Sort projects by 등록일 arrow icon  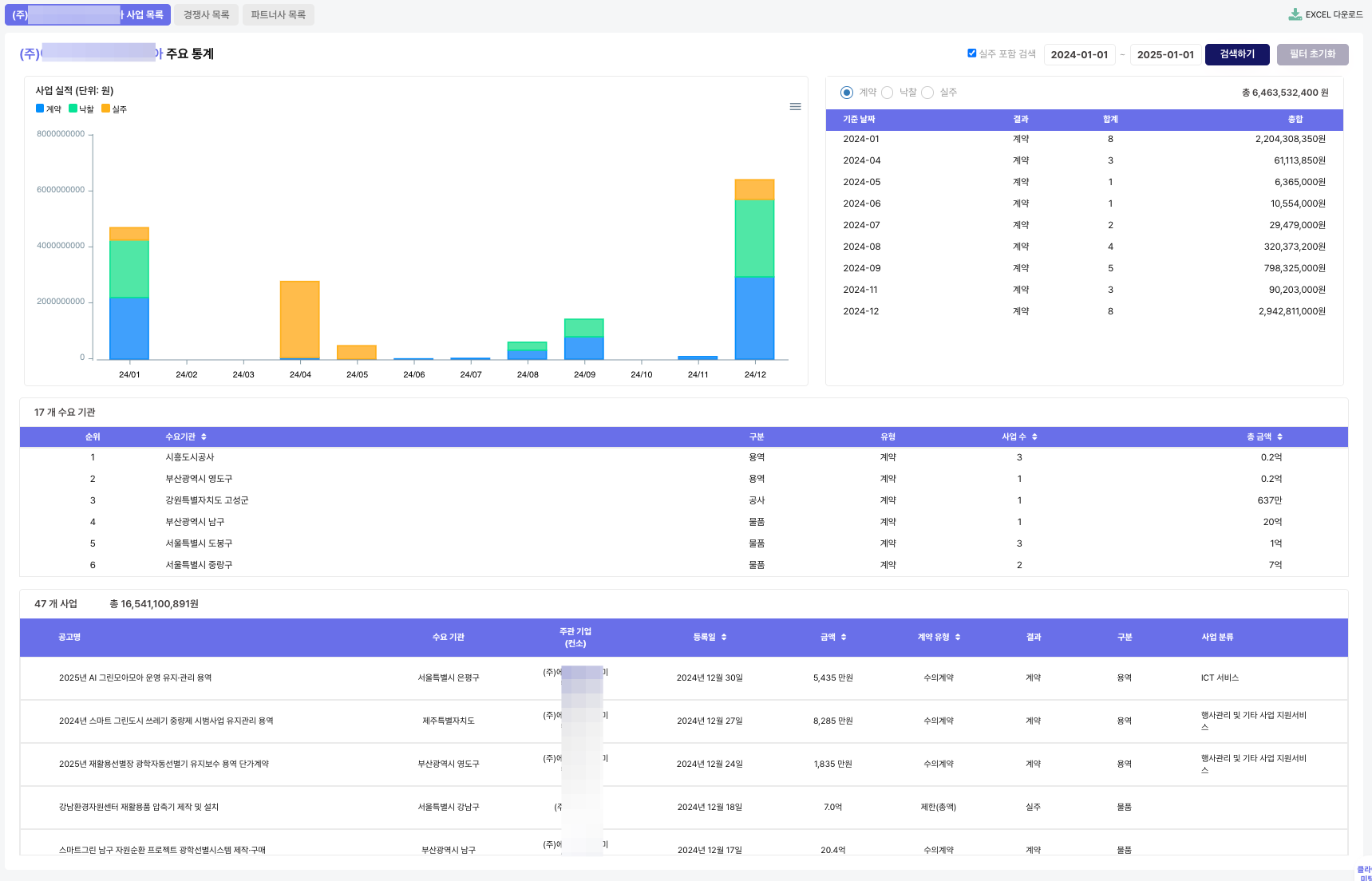tap(724, 638)
